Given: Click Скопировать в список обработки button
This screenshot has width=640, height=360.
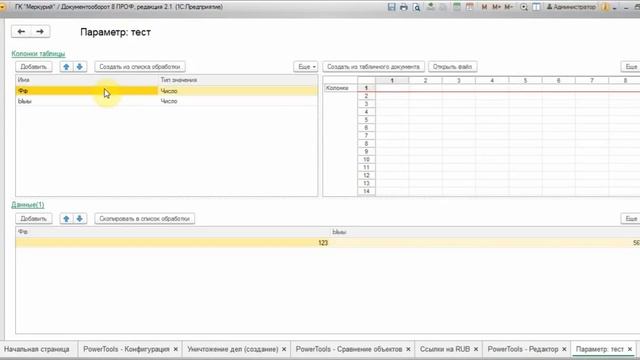Looking at the screenshot, I should pyautogui.click(x=144, y=218).
